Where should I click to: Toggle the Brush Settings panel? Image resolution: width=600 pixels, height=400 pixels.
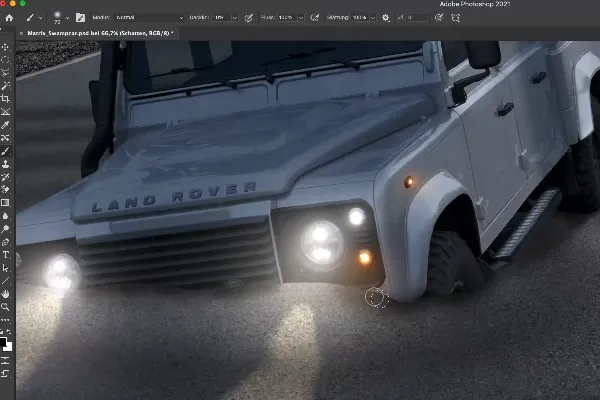point(80,18)
